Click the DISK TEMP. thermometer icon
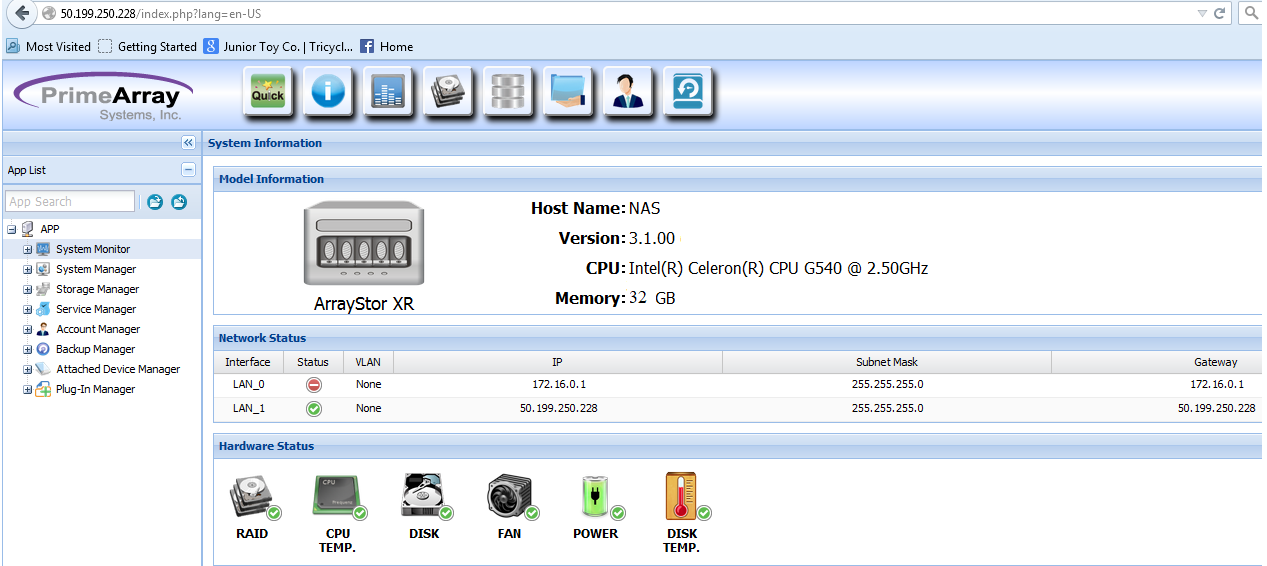The height and width of the screenshot is (566, 1267). pyautogui.click(x=682, y=498)
